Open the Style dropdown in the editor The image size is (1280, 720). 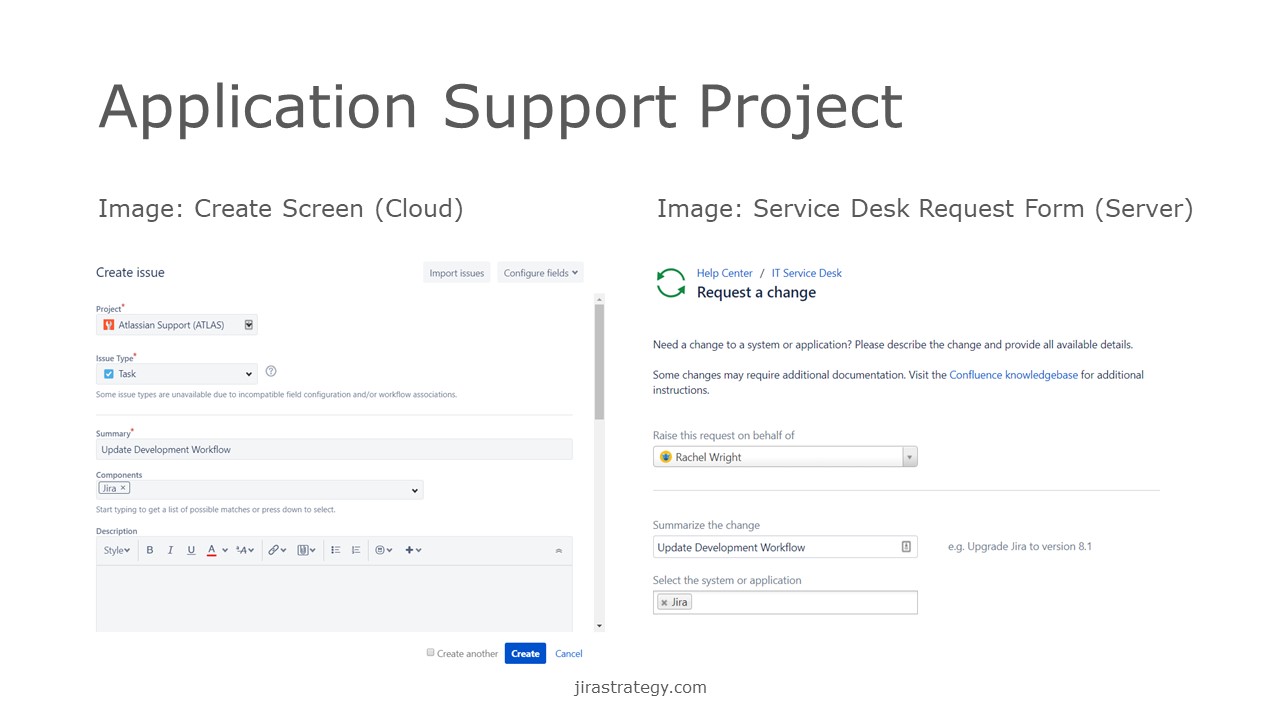click(117, 550)
